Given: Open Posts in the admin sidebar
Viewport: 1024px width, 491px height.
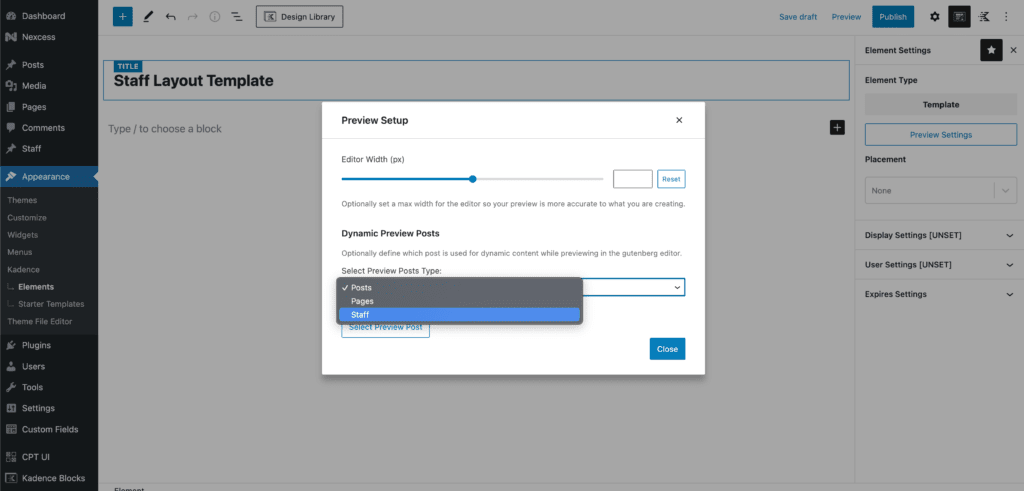Looking at the screenshot, I should click(49, 65).
